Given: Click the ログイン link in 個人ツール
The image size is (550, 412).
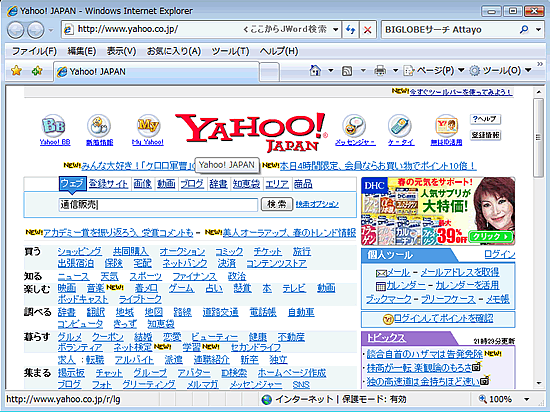Looking at the screenshot, I should click(499, 254).
